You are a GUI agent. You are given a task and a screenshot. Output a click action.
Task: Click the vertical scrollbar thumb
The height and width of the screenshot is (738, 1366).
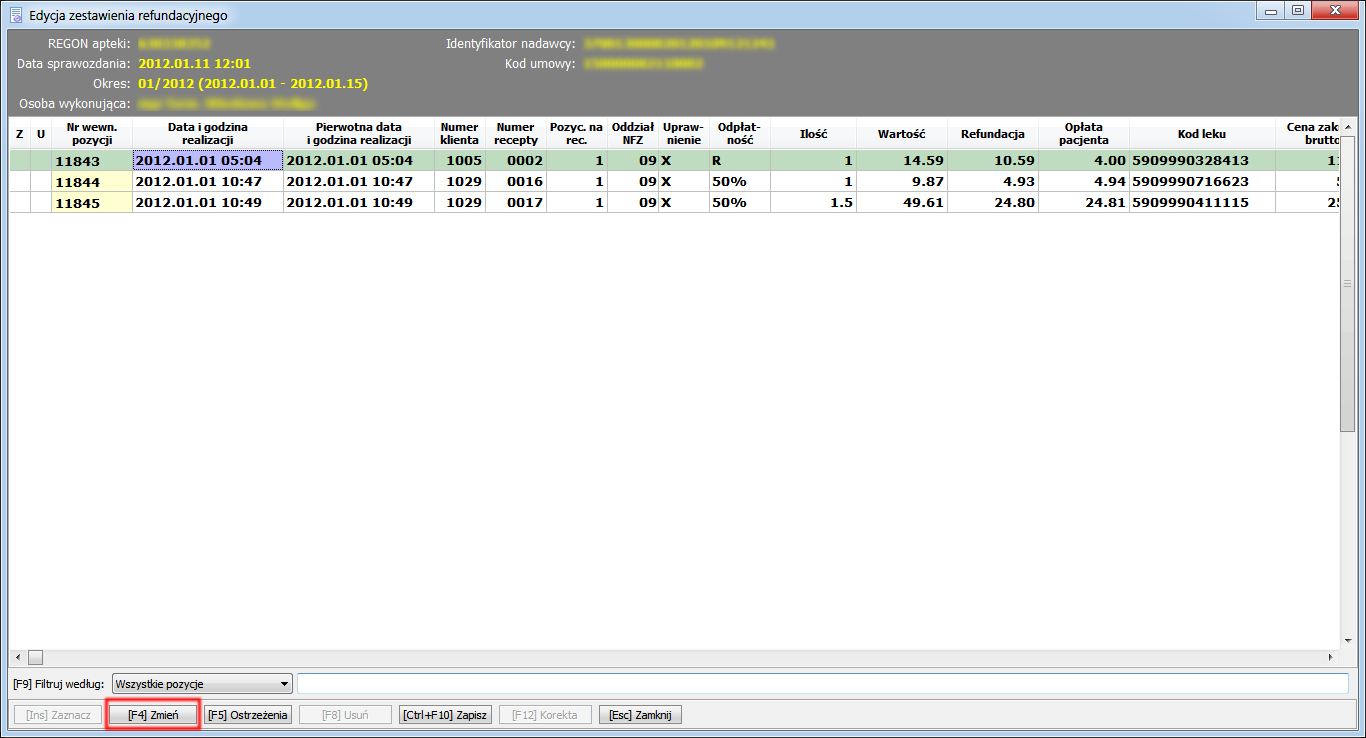click(x=1347, y=284)
